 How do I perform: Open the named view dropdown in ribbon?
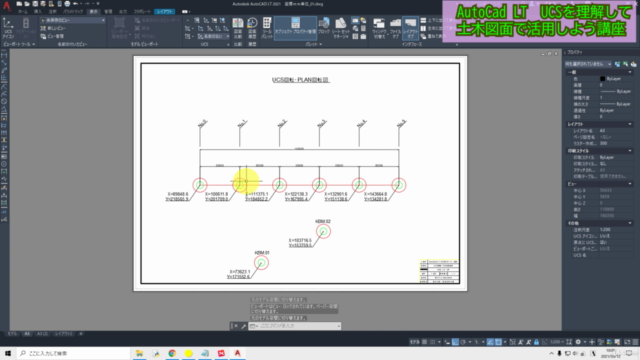[73, 20]
